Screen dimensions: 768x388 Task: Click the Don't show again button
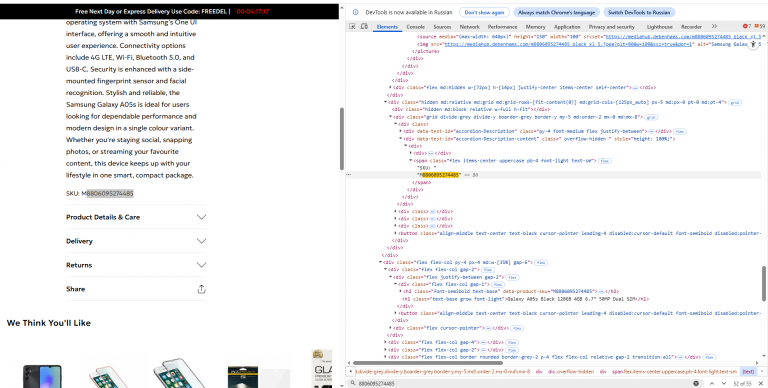(x=484, y=12)
